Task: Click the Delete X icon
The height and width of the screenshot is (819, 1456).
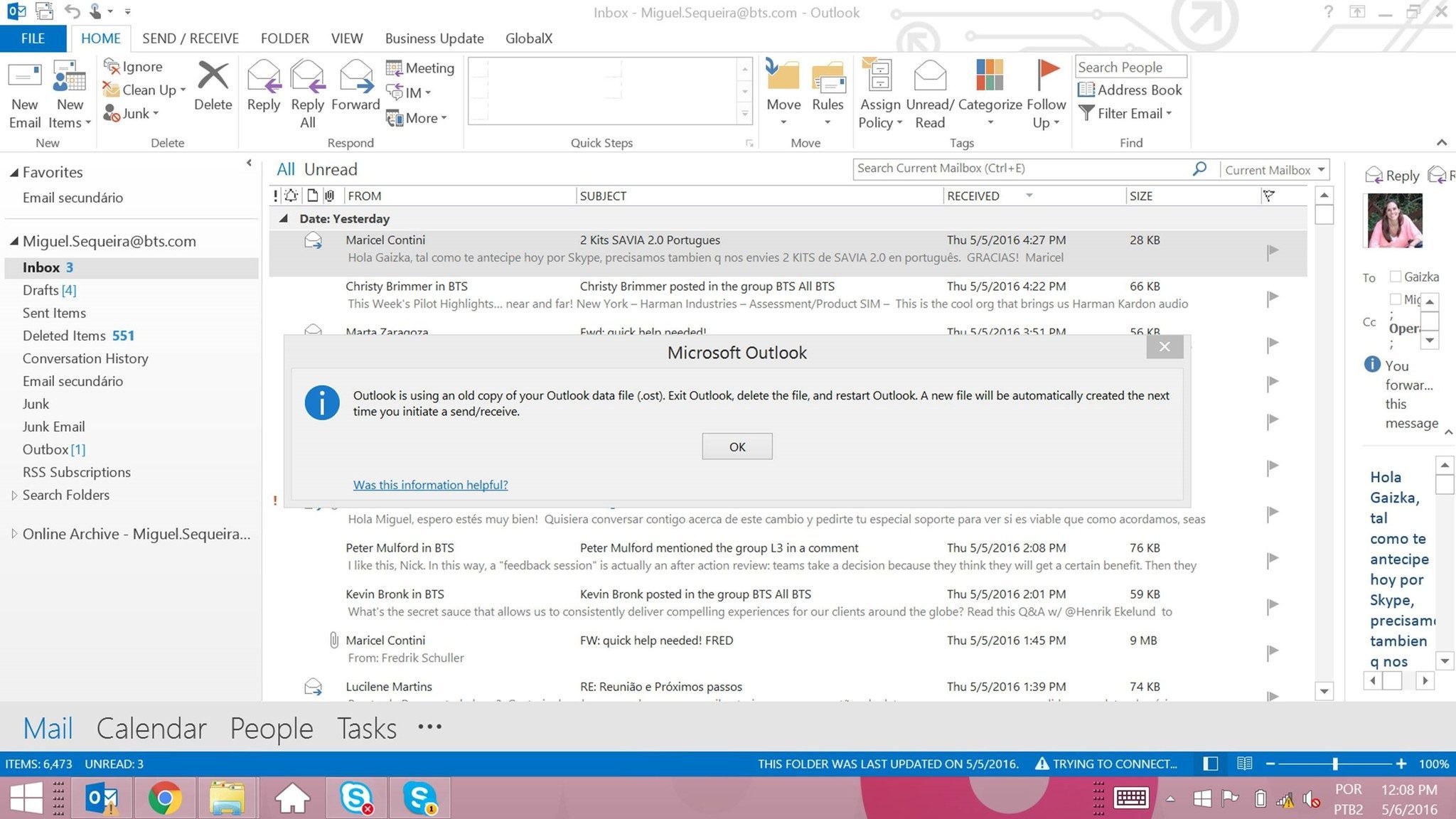Action: click(x=213, y=76)
